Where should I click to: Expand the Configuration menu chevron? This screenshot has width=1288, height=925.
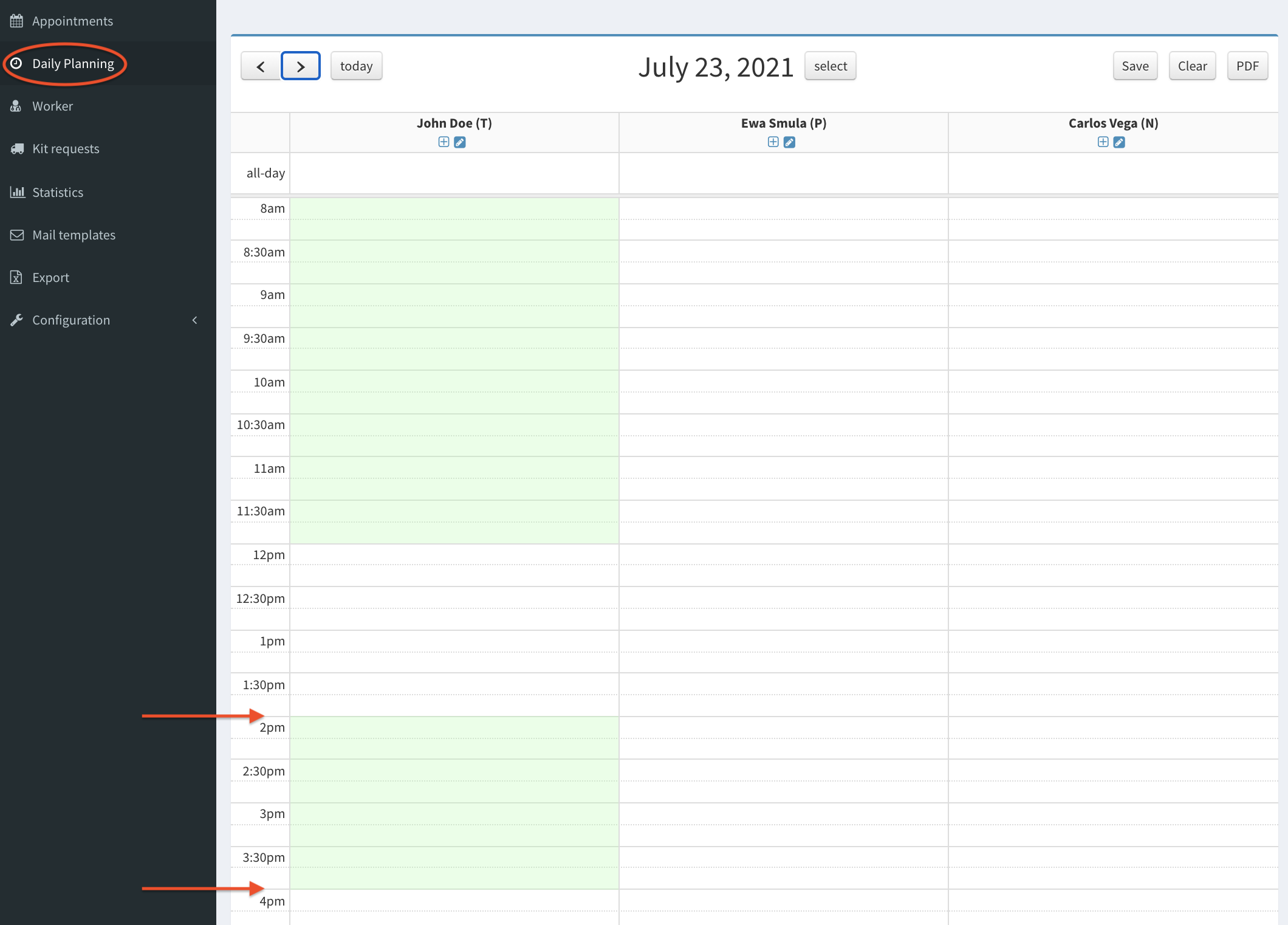click(x=194, y=320)
